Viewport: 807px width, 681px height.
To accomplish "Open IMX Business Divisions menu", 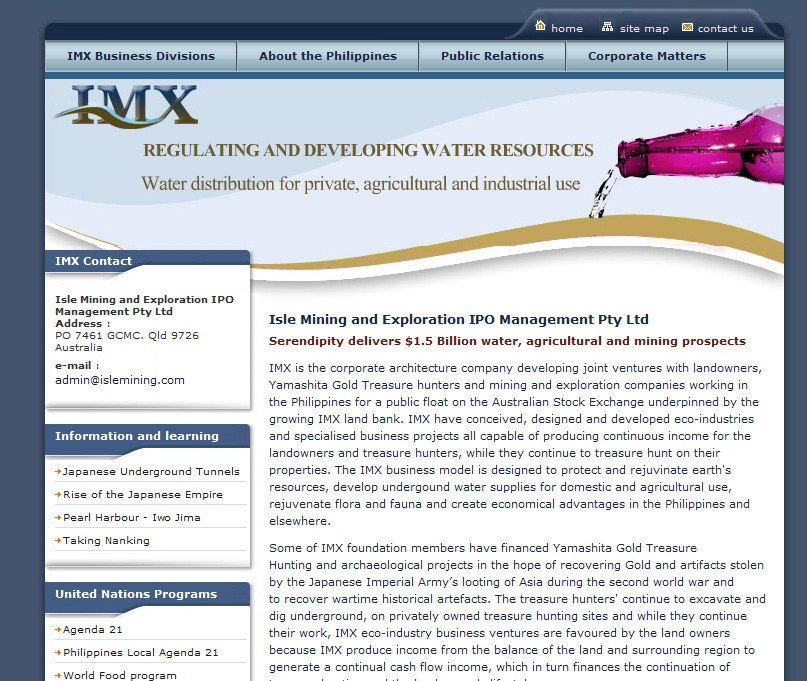I will coord(141,56).
